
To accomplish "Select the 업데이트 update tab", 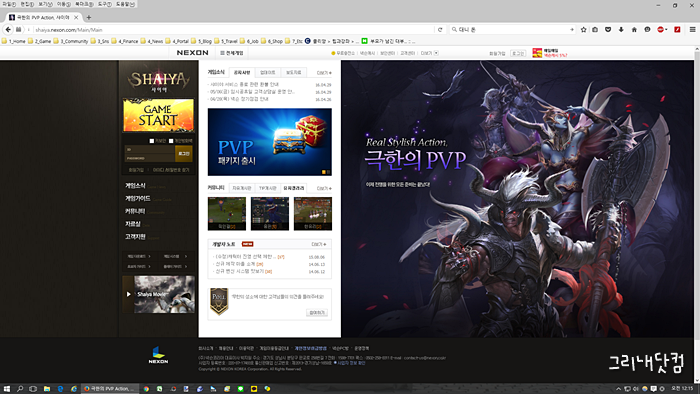I will tap(268, 72).
